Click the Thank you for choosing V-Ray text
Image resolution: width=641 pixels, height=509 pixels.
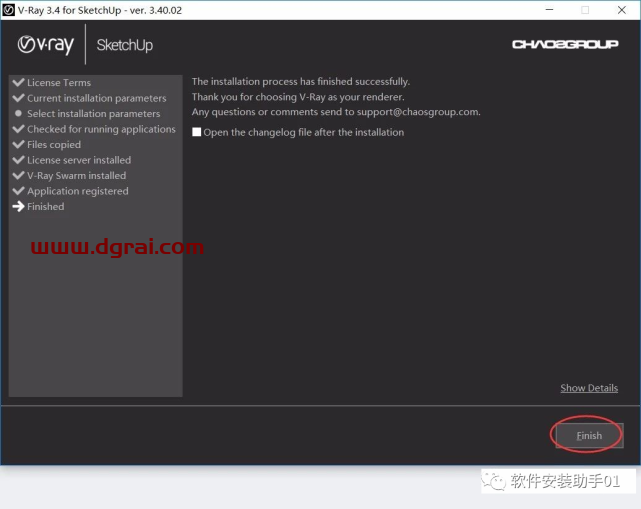tap(298, 97)
